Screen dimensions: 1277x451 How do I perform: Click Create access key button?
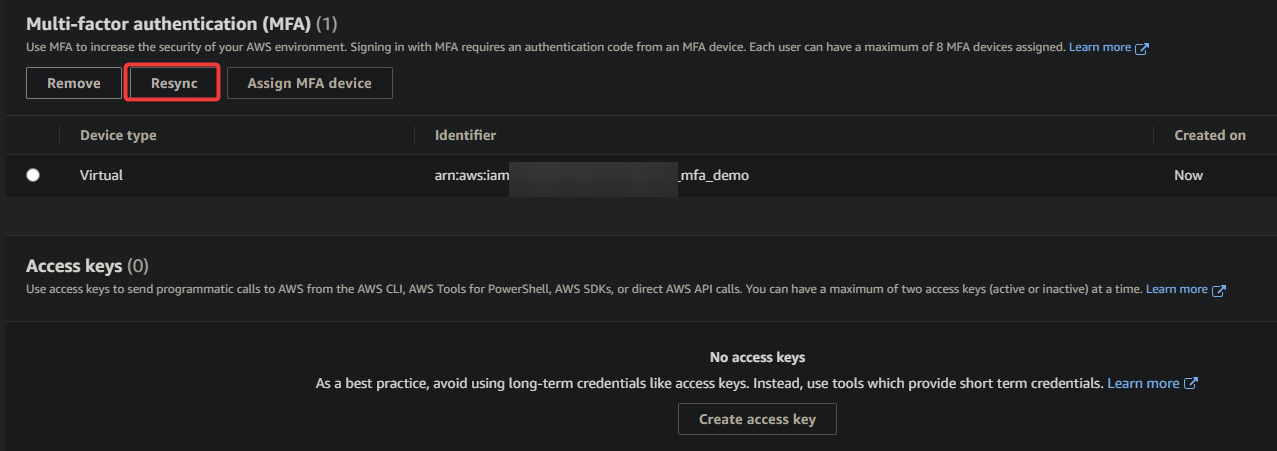[x=757, y=419]
